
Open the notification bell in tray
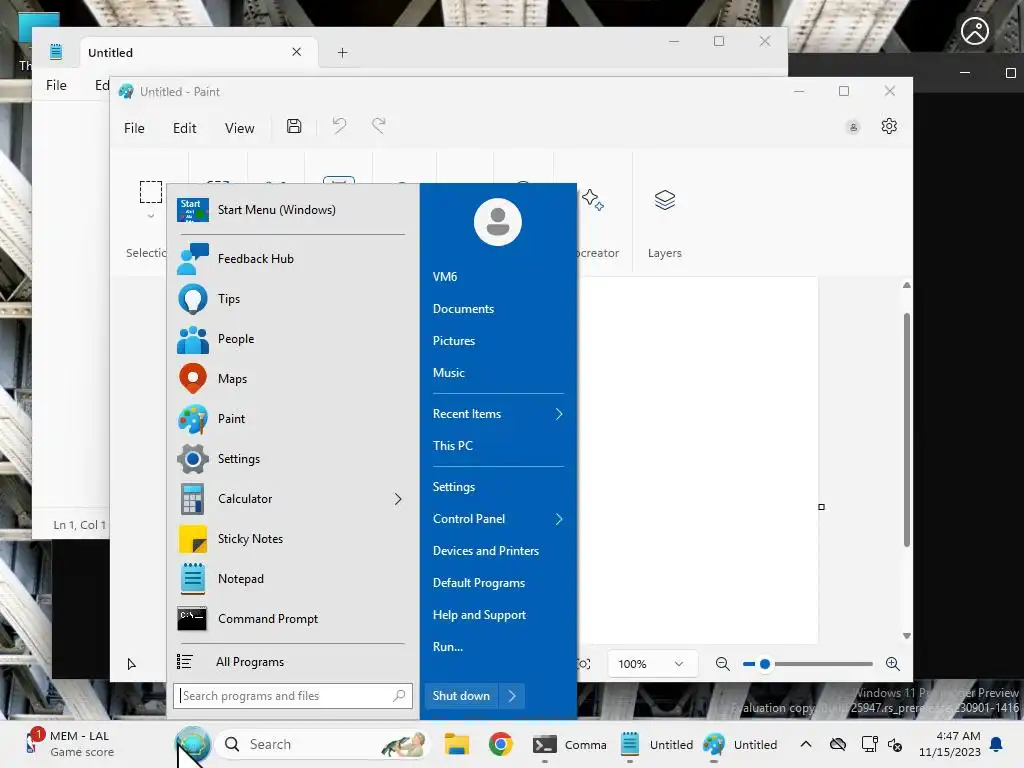pos(996,744)
